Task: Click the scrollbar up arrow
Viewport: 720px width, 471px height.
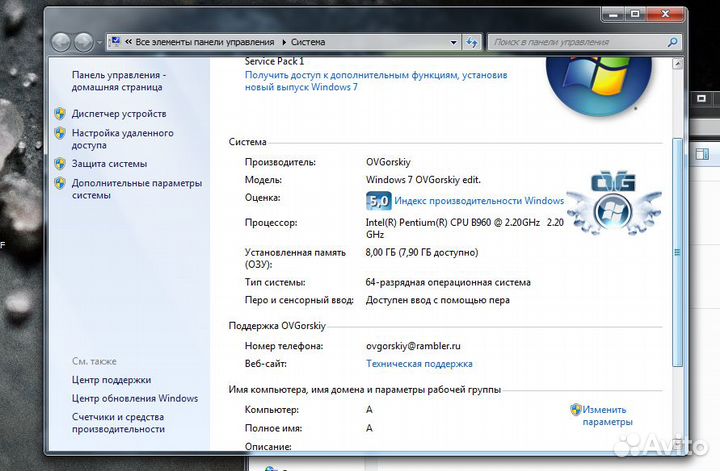Action: (x=677, y=64)
